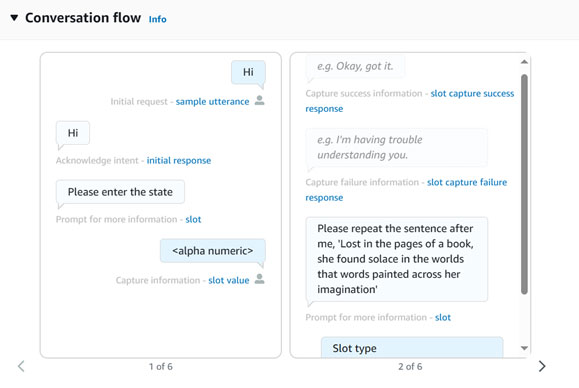Open the Info link beside Conversation flow
The image size is (579, 388).
[157, 19]
